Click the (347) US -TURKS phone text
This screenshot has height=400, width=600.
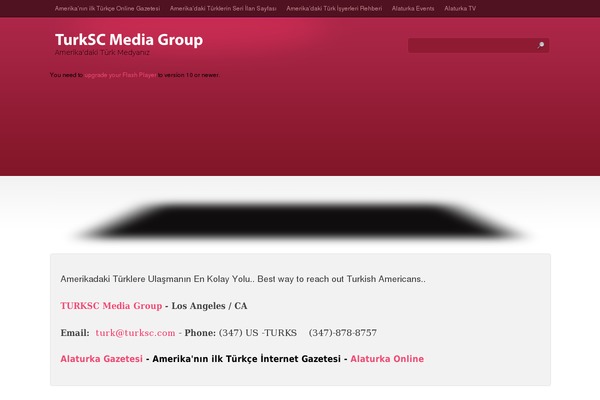coord(258,333)
